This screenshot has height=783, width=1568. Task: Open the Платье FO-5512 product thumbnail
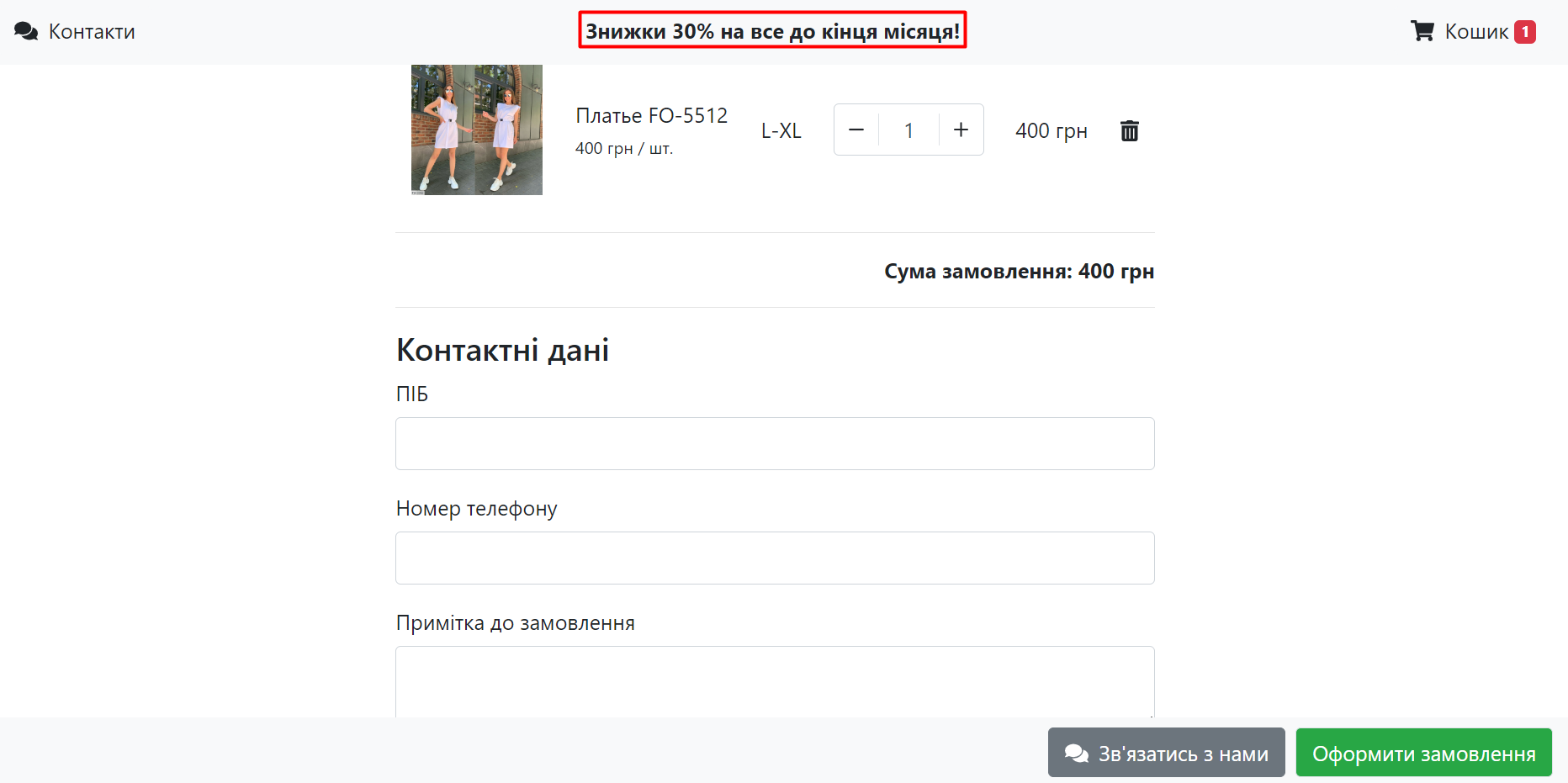477,130
